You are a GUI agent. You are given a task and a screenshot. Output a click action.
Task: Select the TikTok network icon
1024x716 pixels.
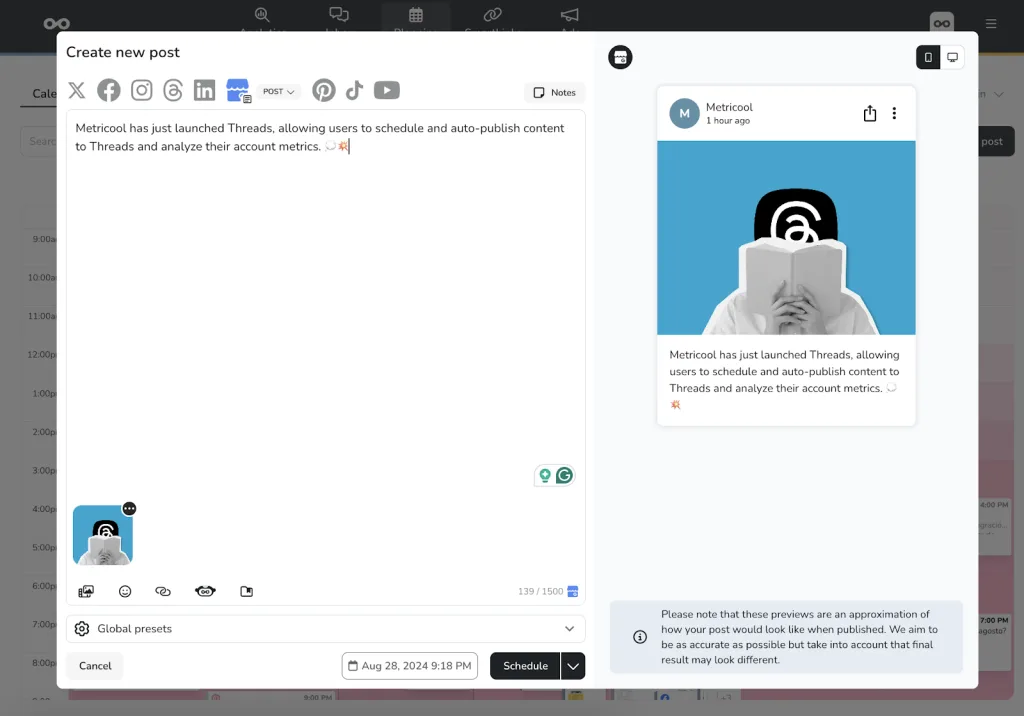pyautogui.click(x=355, y=90)
